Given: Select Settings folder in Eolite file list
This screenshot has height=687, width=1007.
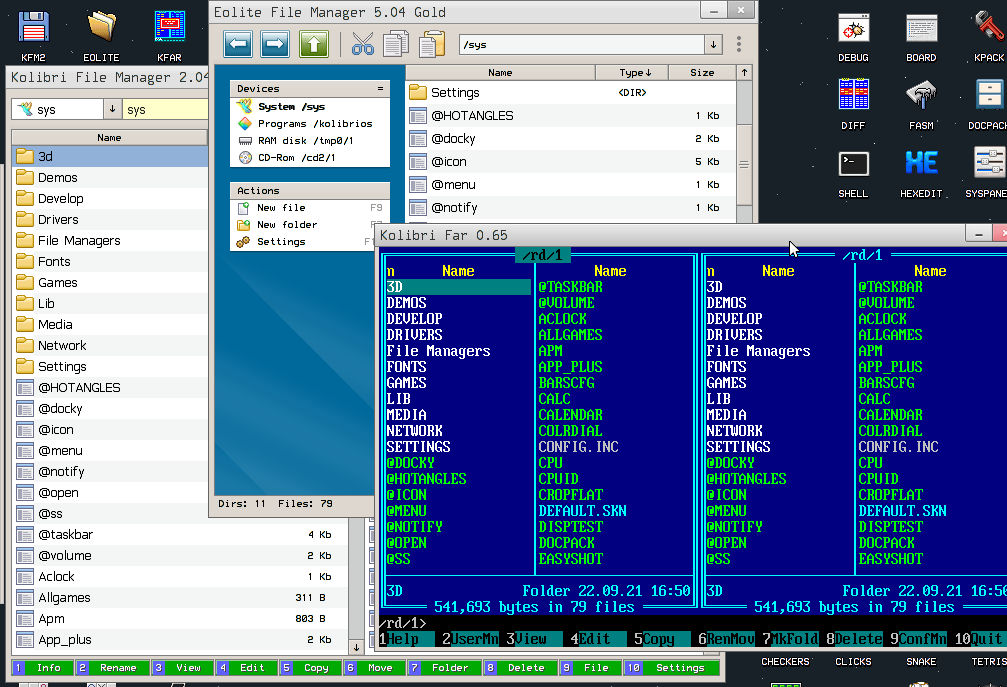Looking at the screenshot, I should click(x=571, y=92).
